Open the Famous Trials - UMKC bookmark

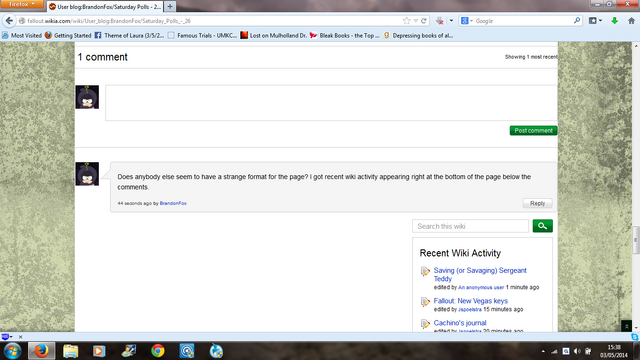202,36
